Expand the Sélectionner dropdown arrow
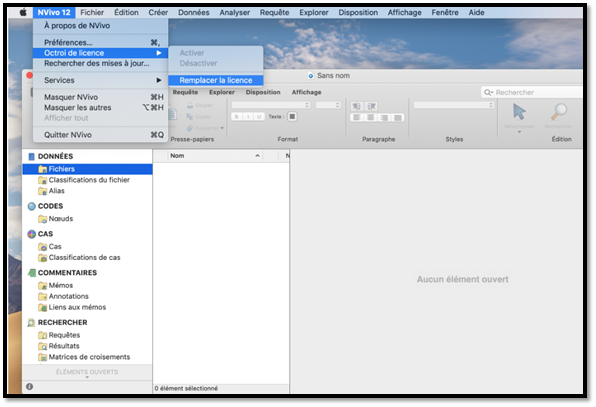 [519, 132]
